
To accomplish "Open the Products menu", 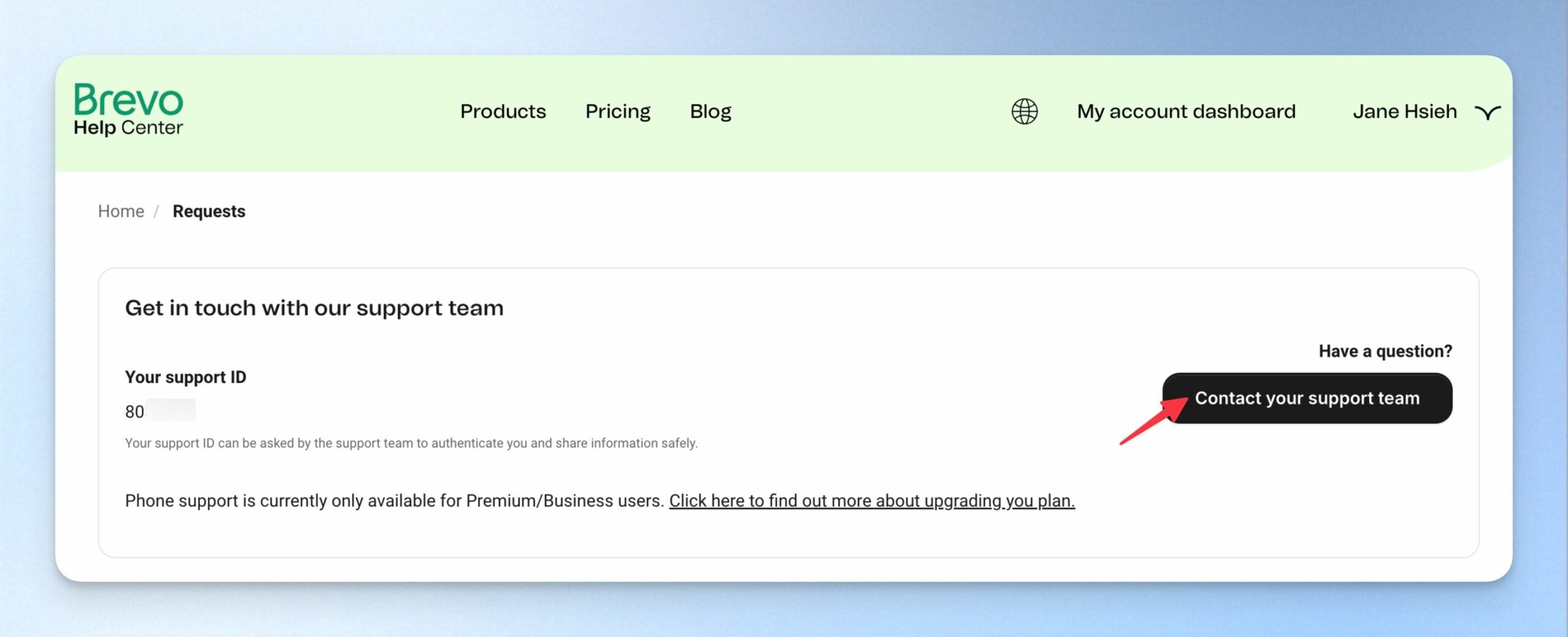I will click(x=503, y=111).
